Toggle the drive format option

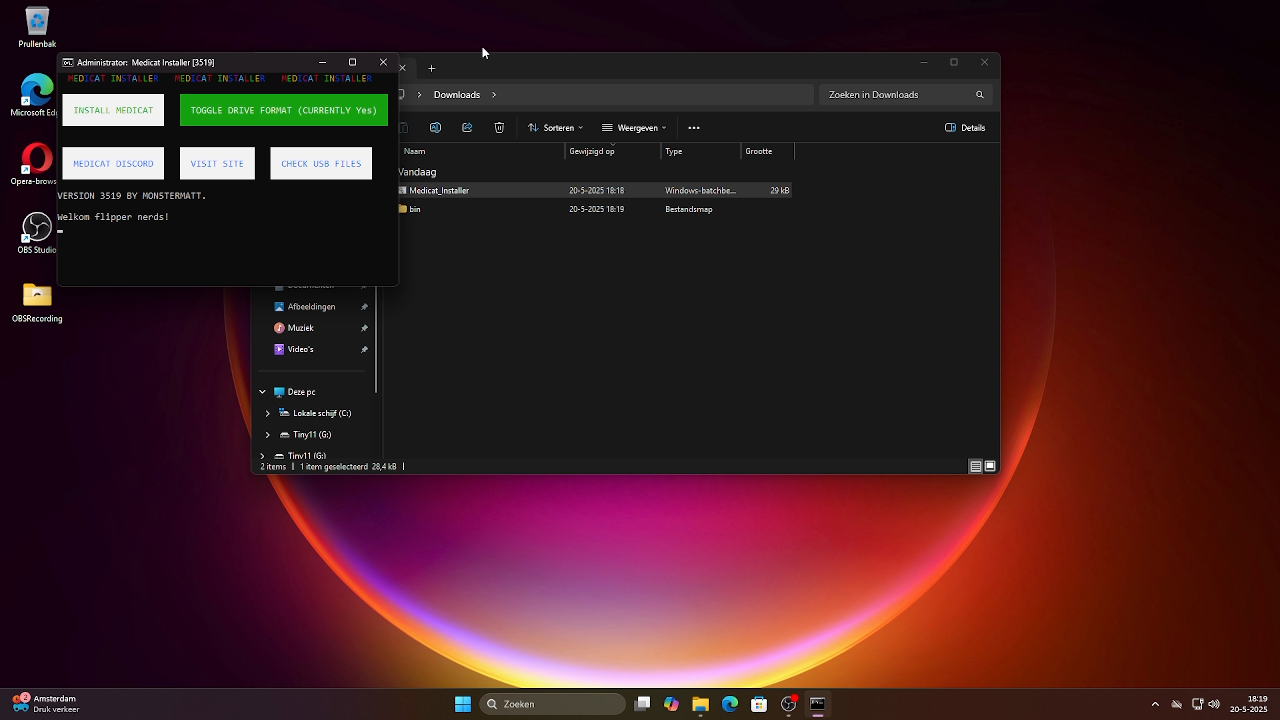(284, 110)
